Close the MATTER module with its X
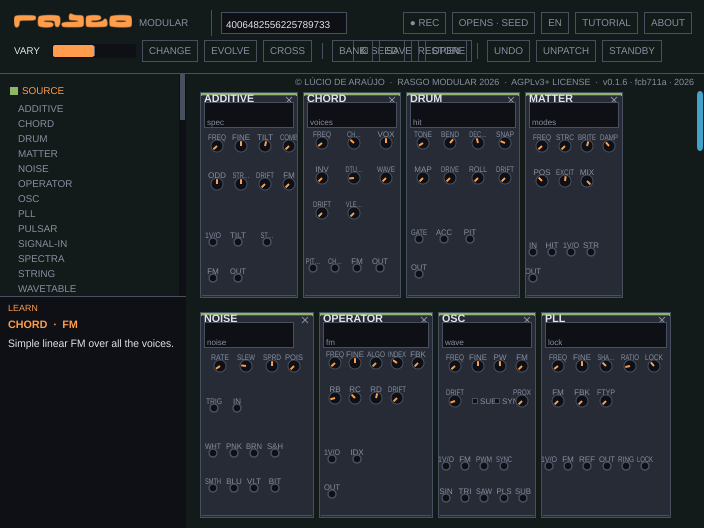The width and height of the screenshot is (704, 528). tap(614, 100)
